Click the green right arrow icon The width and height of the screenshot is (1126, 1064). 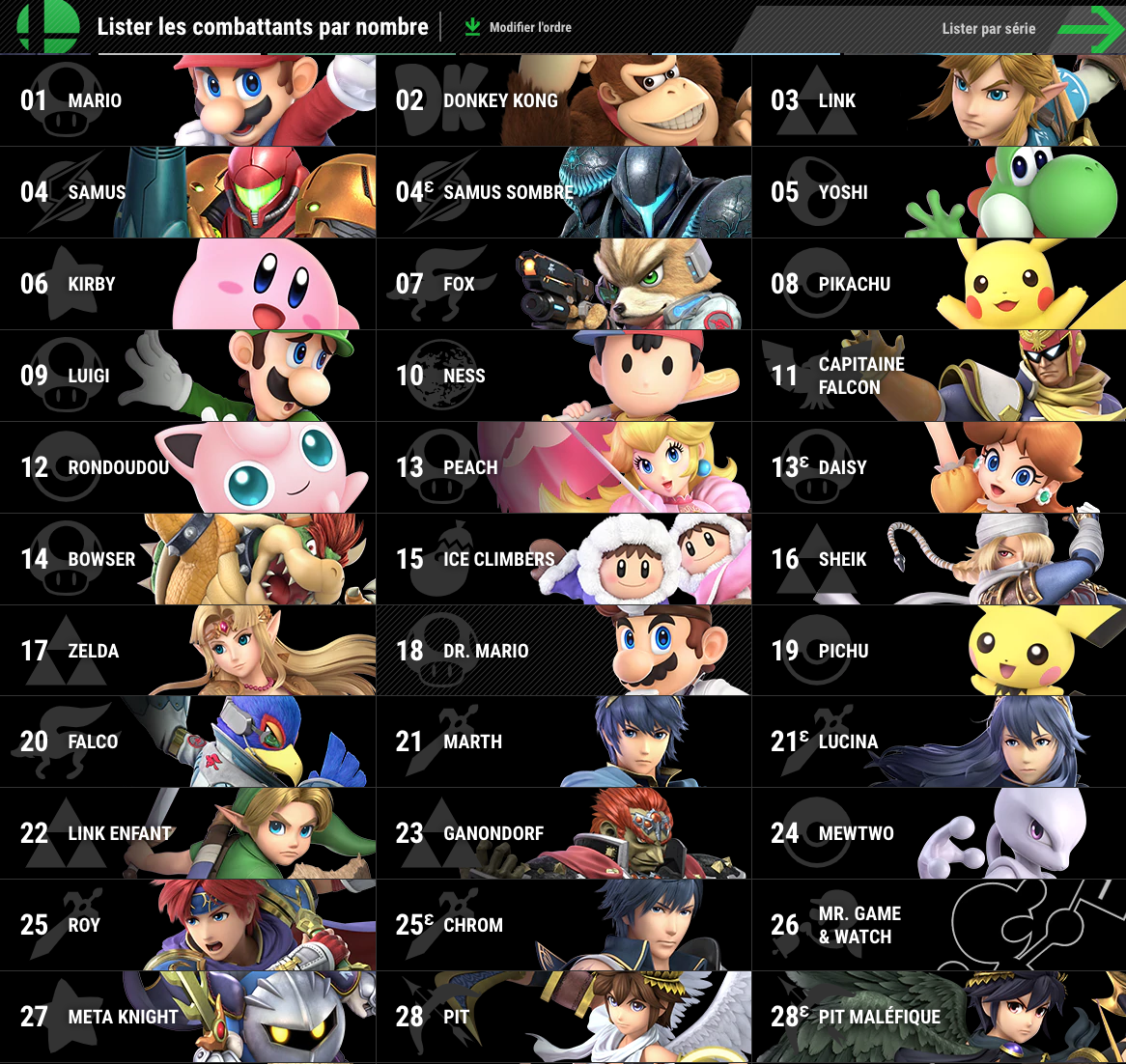[x=1091, y=29]
